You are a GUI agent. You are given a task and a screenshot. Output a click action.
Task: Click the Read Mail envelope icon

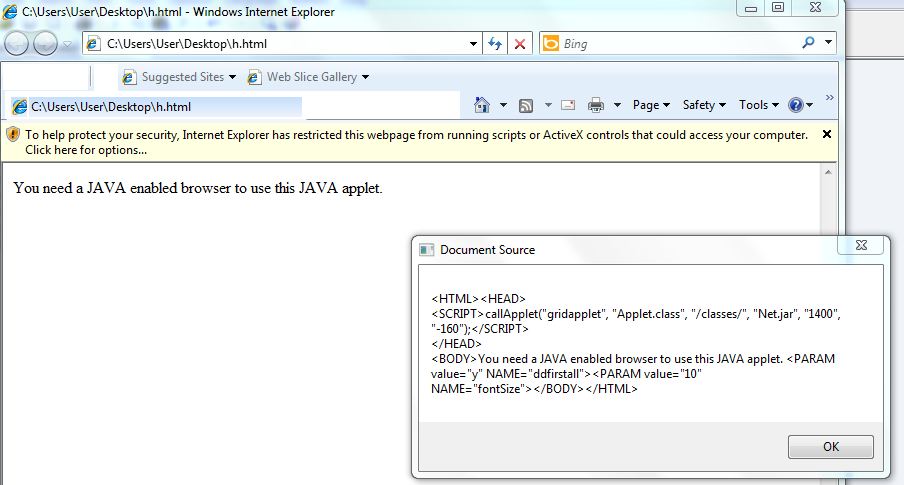click(568, 105)
